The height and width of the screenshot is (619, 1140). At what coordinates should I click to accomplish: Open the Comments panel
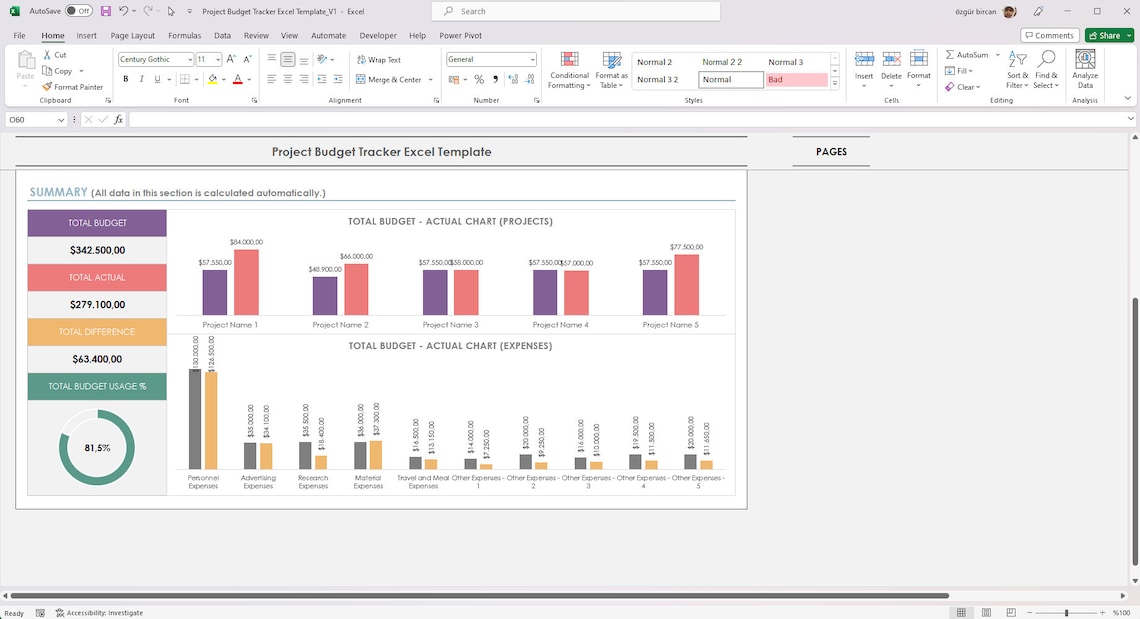tap(1049, 34)
